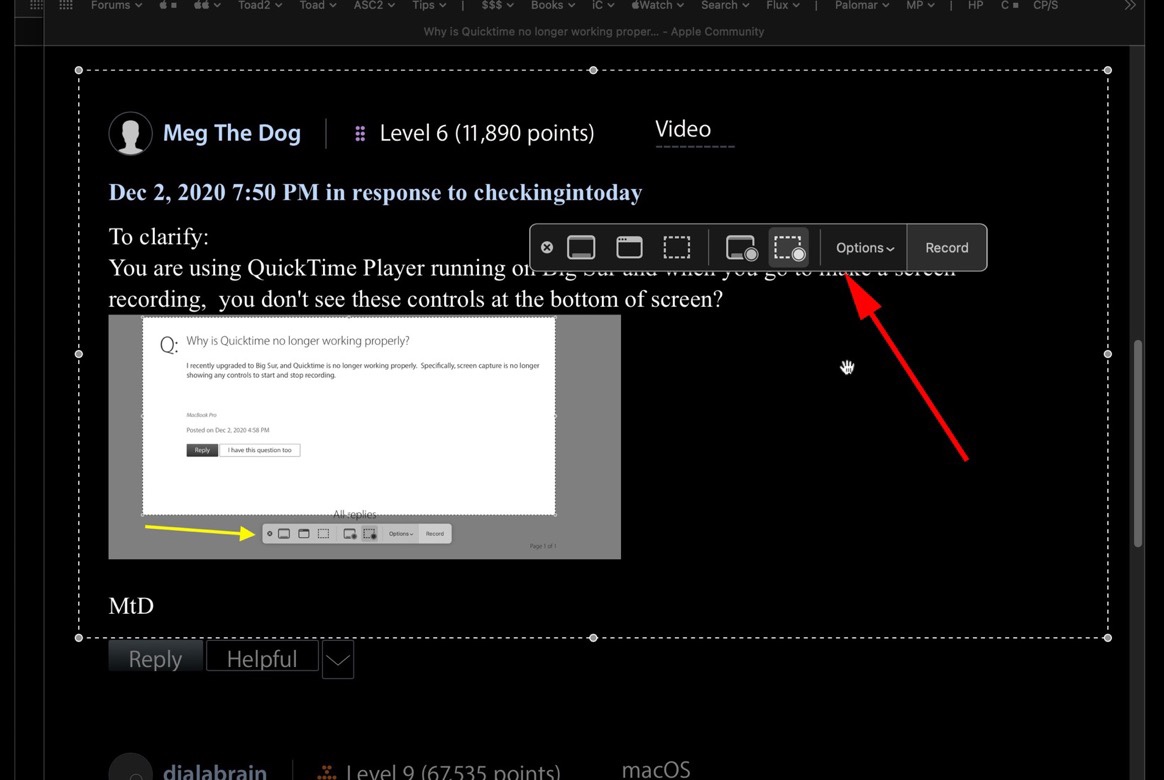Open the ASC2 bookmarks folder
Image resolution: width=1164 pixels, height=780 pixels.
pyautogui.click(x=374, y=5)
